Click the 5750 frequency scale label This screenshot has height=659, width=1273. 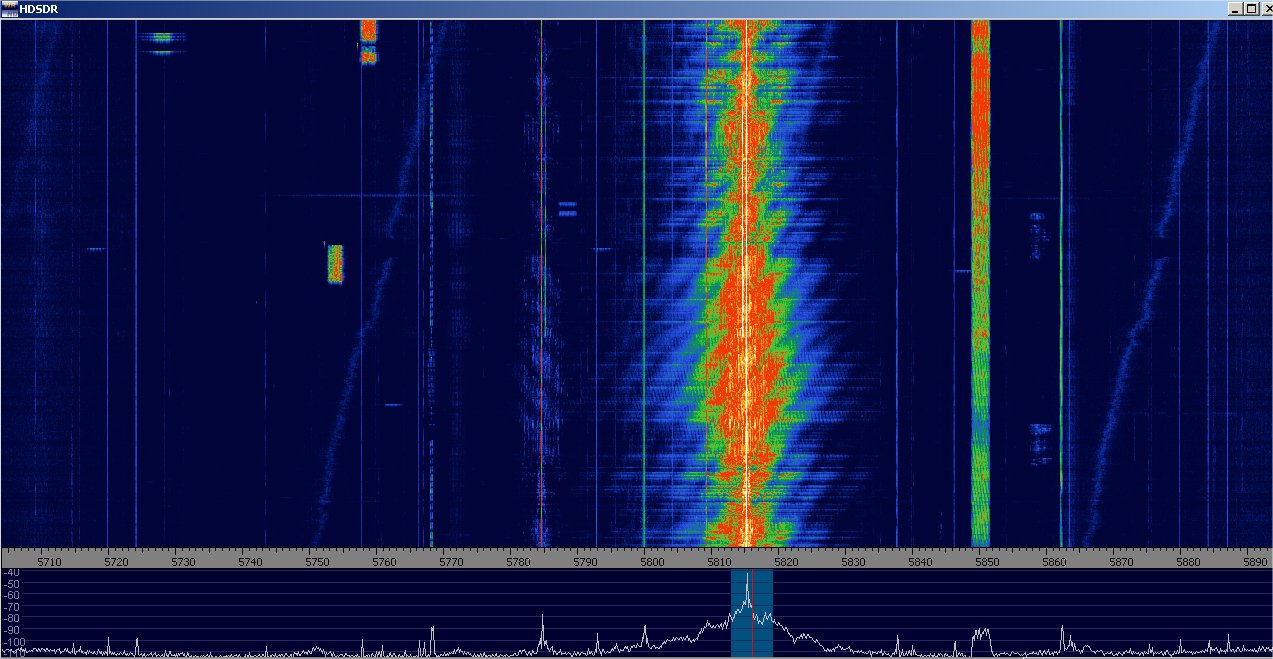pos(317,562)
